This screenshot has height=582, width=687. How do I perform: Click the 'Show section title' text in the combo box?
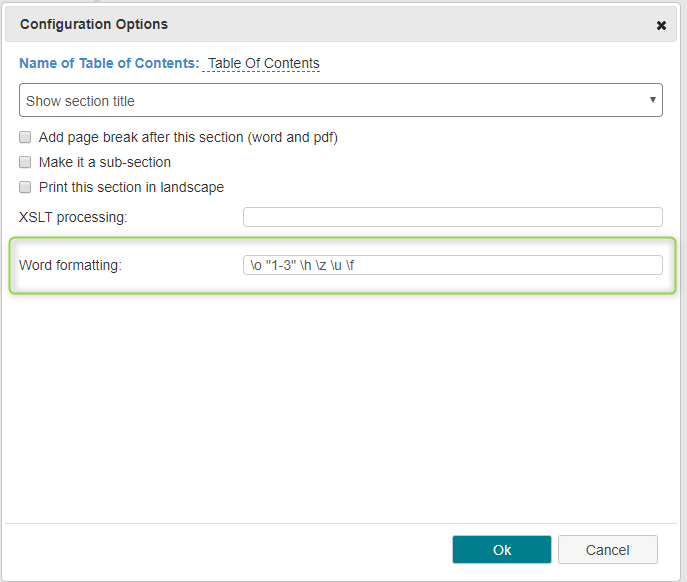click(x=80, y=101)
